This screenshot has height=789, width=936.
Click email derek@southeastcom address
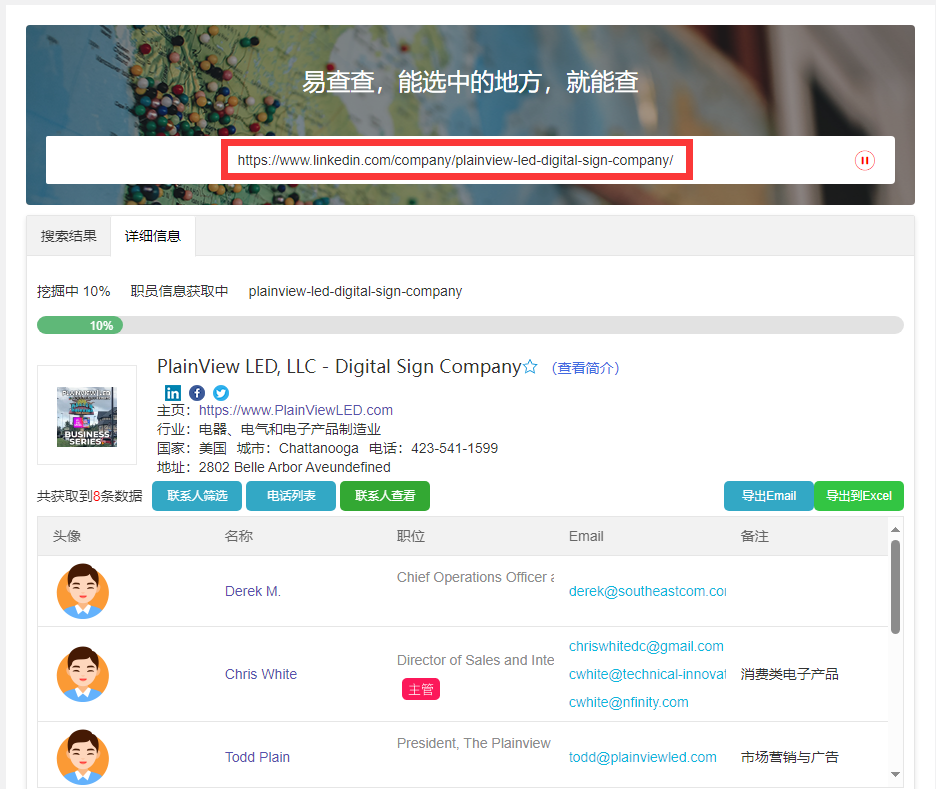tap(647, 591)
